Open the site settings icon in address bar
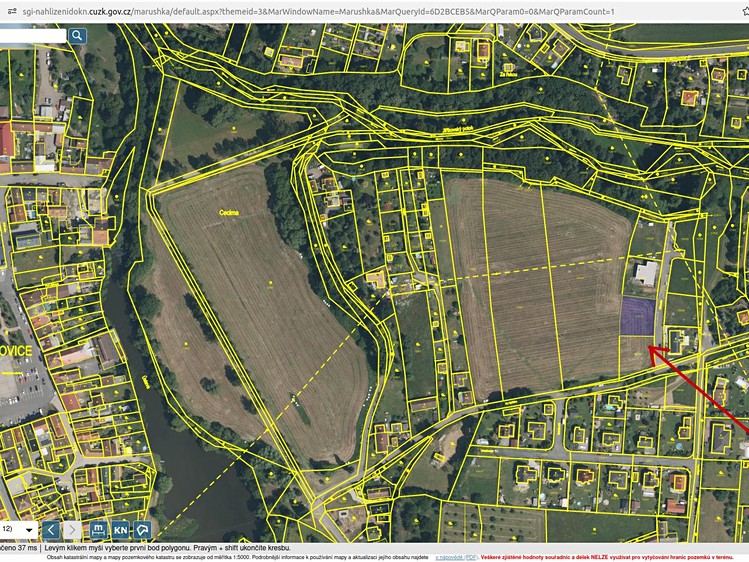The image size is (749, 562). tap(12, 11)
